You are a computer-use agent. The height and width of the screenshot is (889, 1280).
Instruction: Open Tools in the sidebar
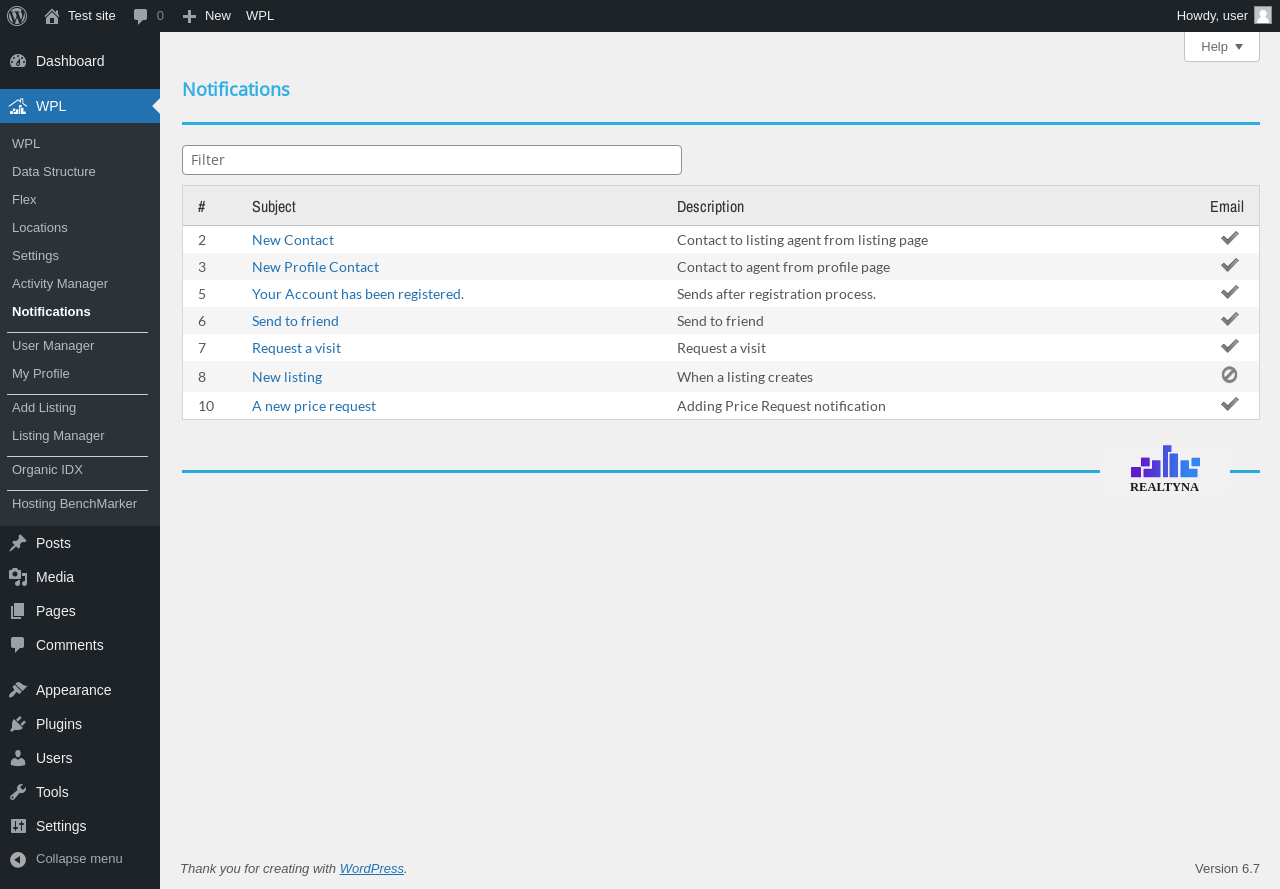point(52,792)
